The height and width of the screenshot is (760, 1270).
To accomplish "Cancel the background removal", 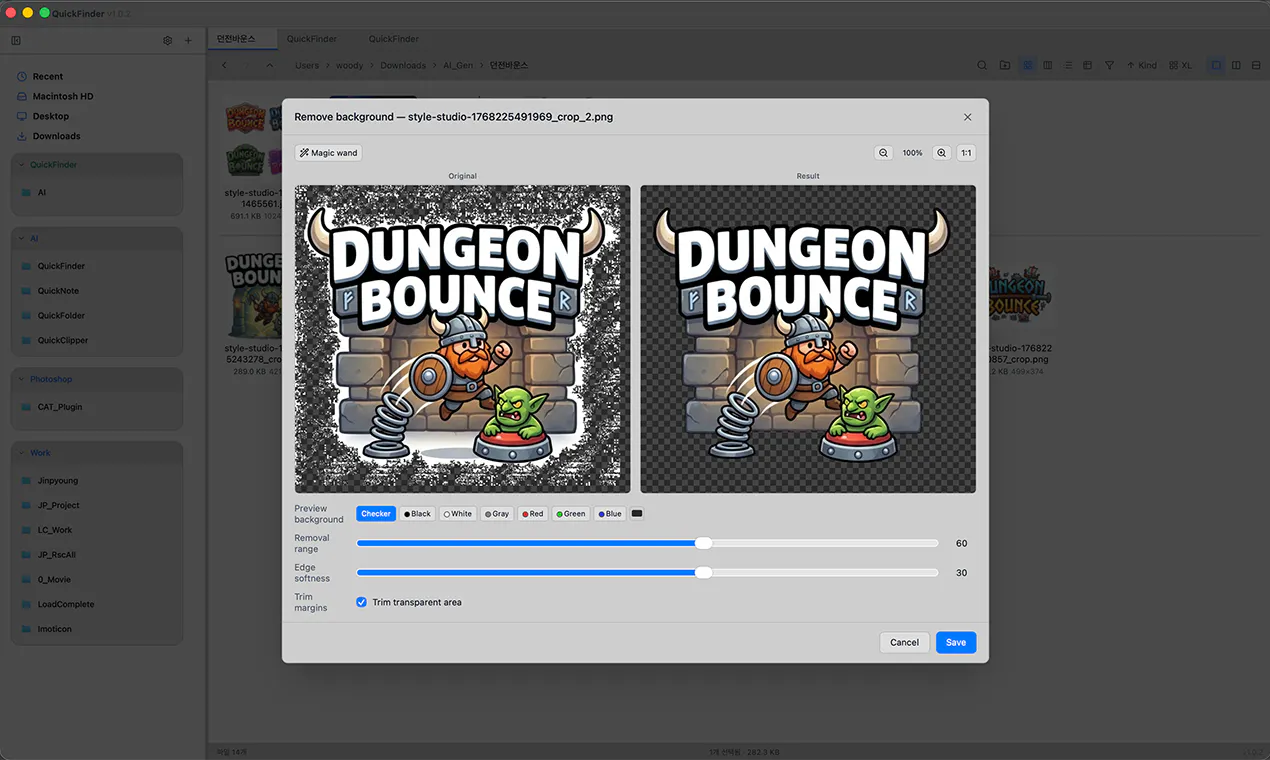I will point(904,643).
